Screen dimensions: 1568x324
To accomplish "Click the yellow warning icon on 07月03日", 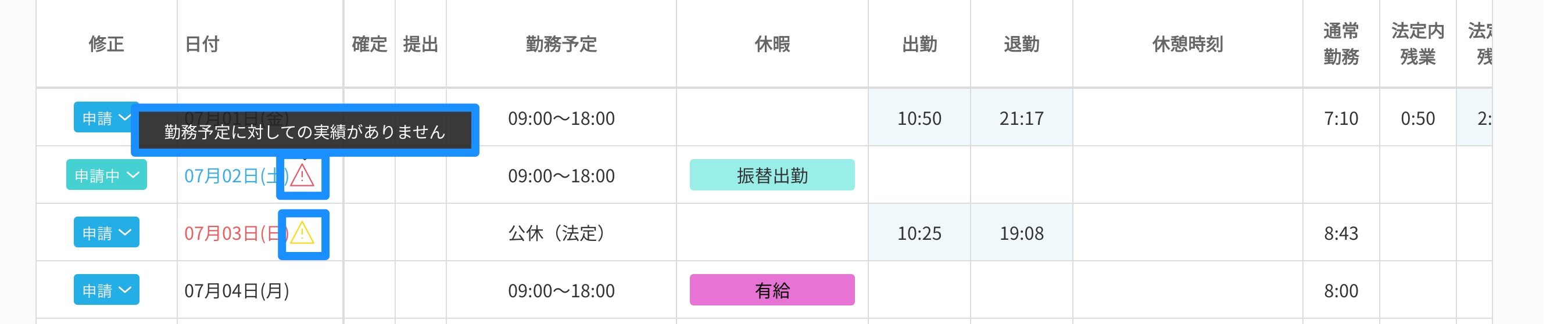I will (302, 233).
